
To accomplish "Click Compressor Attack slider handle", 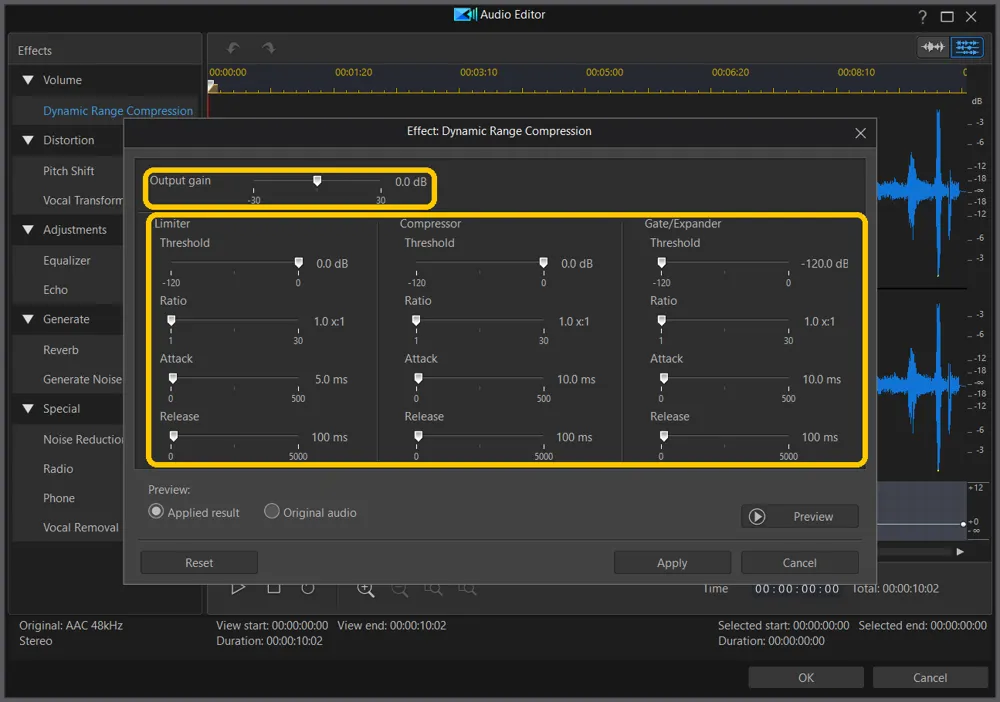I will pos(418,378).
